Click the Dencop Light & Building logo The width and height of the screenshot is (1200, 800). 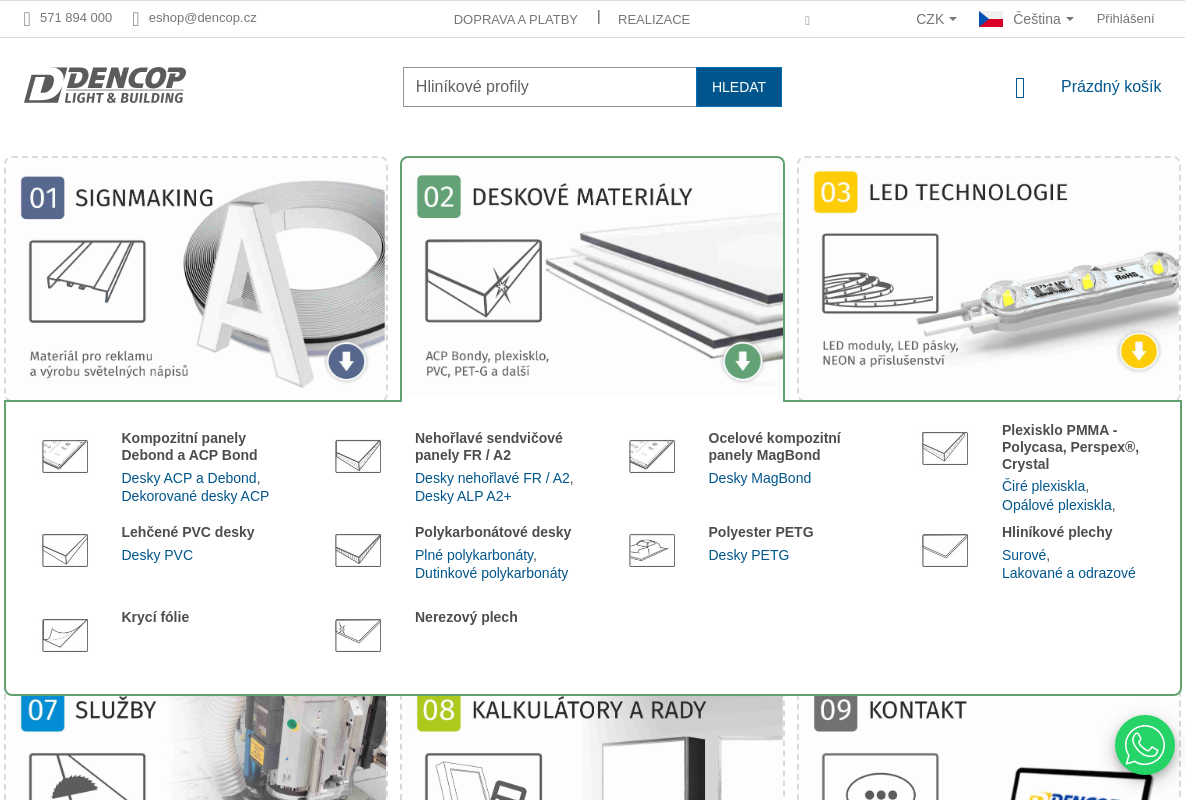click(105, 86)
